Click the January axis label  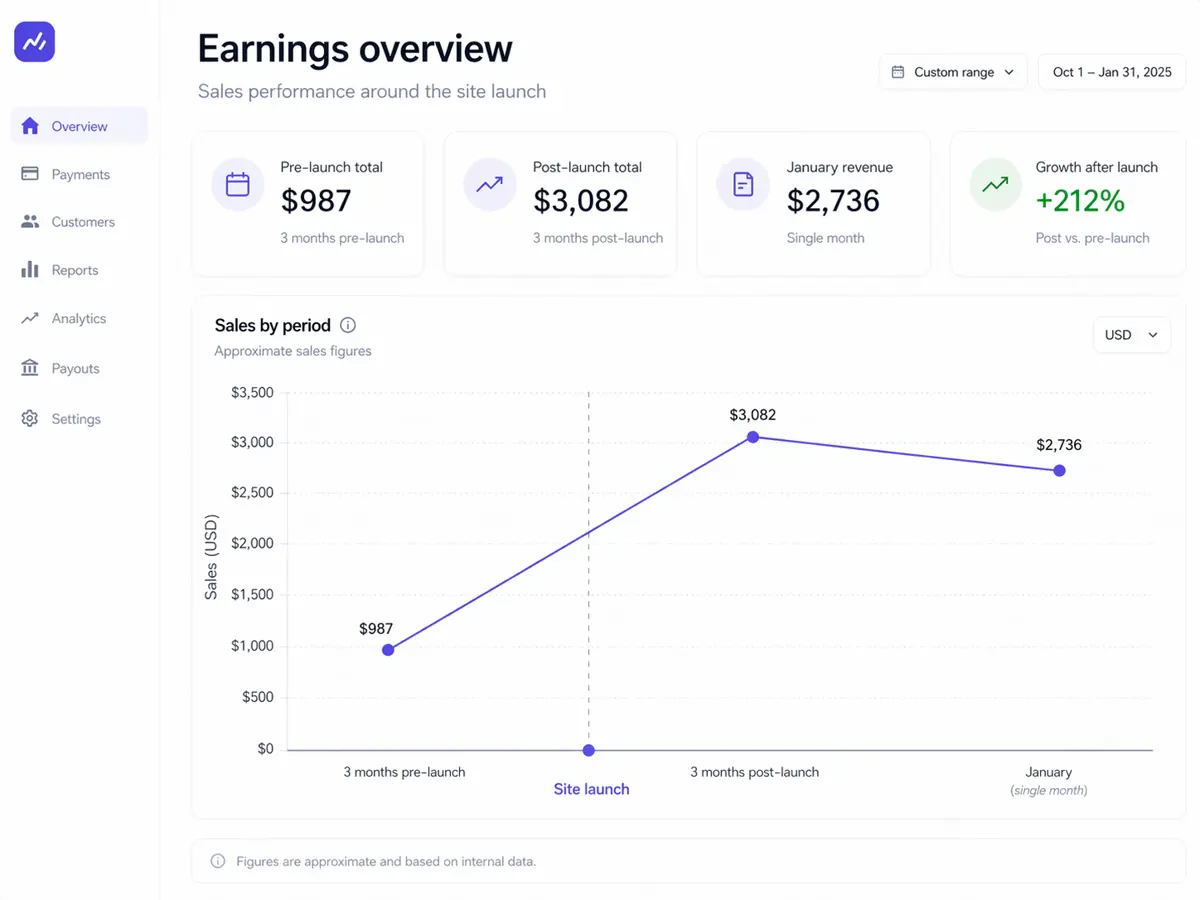click(1048, 772)
